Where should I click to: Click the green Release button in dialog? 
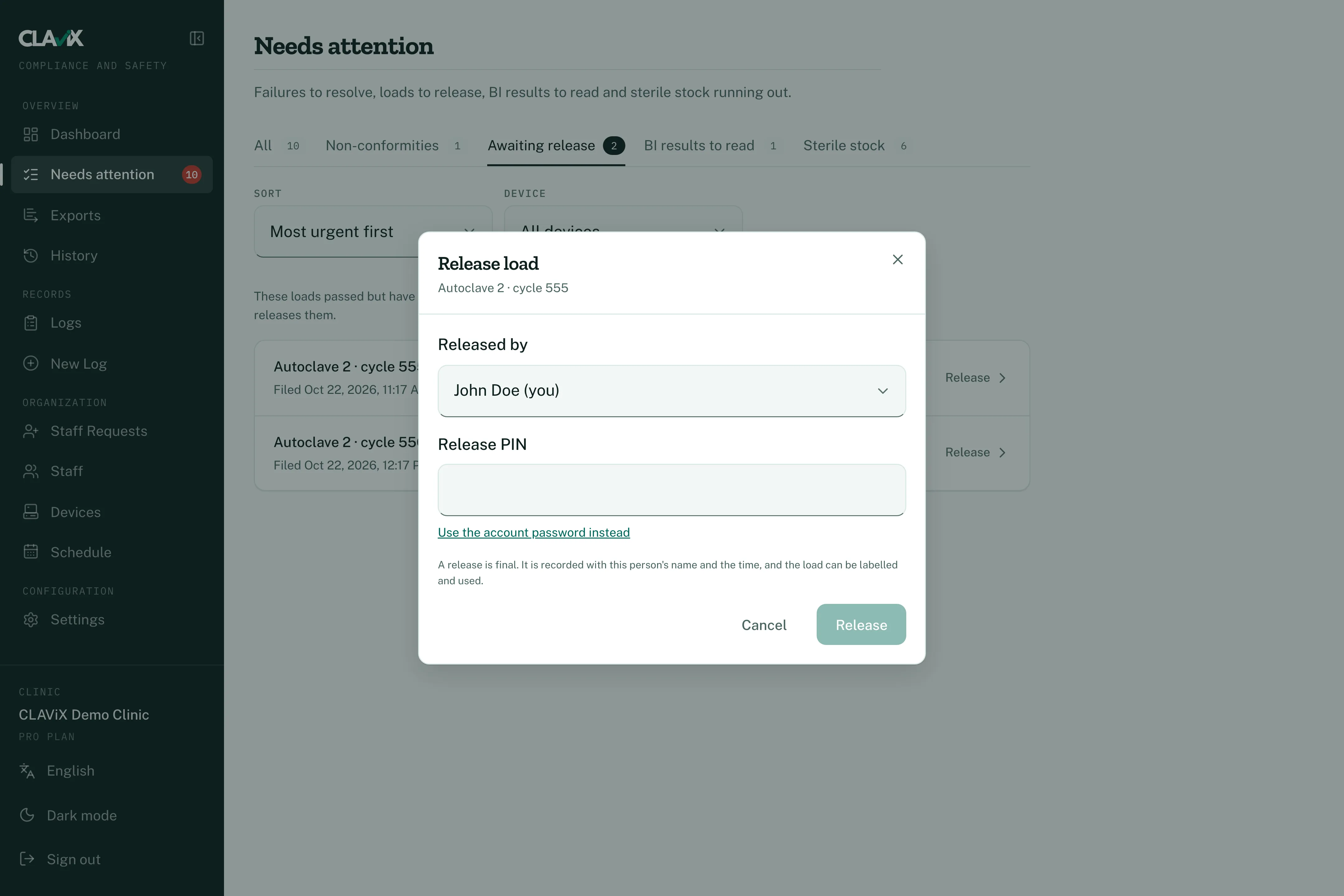click(861, 625)
